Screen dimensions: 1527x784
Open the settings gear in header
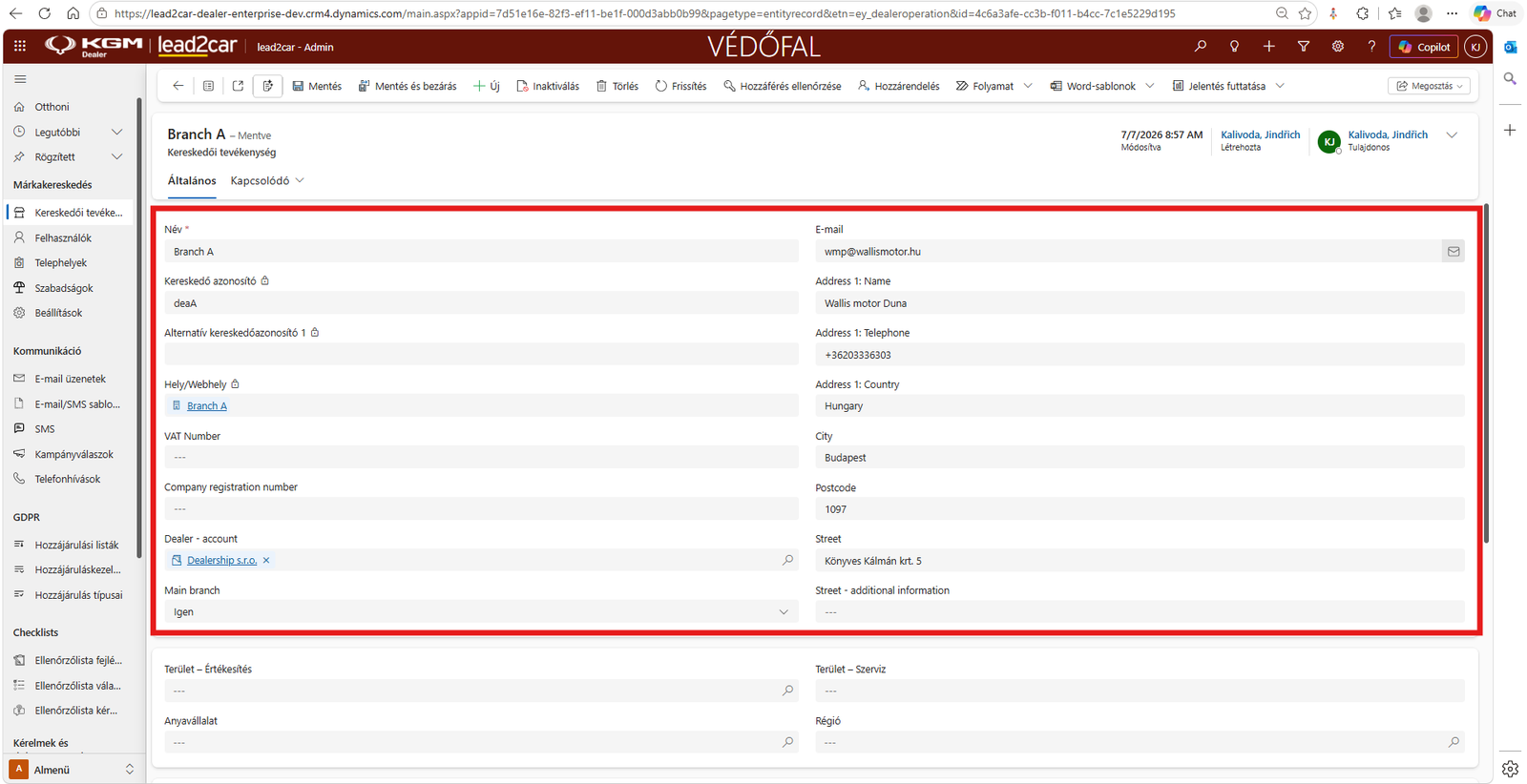click(x=1337, y=46)
